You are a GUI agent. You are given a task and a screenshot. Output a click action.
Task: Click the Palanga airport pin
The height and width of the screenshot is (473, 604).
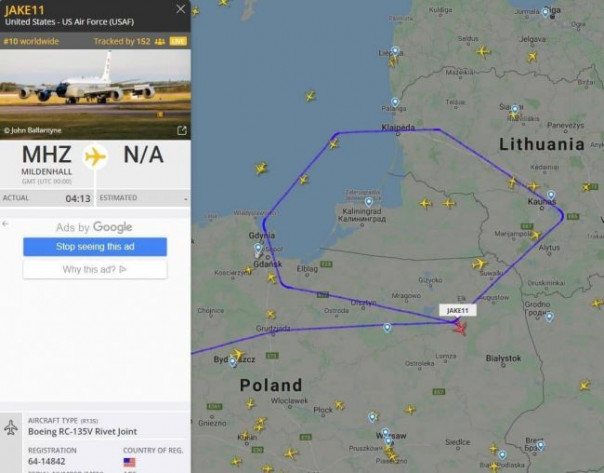coord(395,101)
